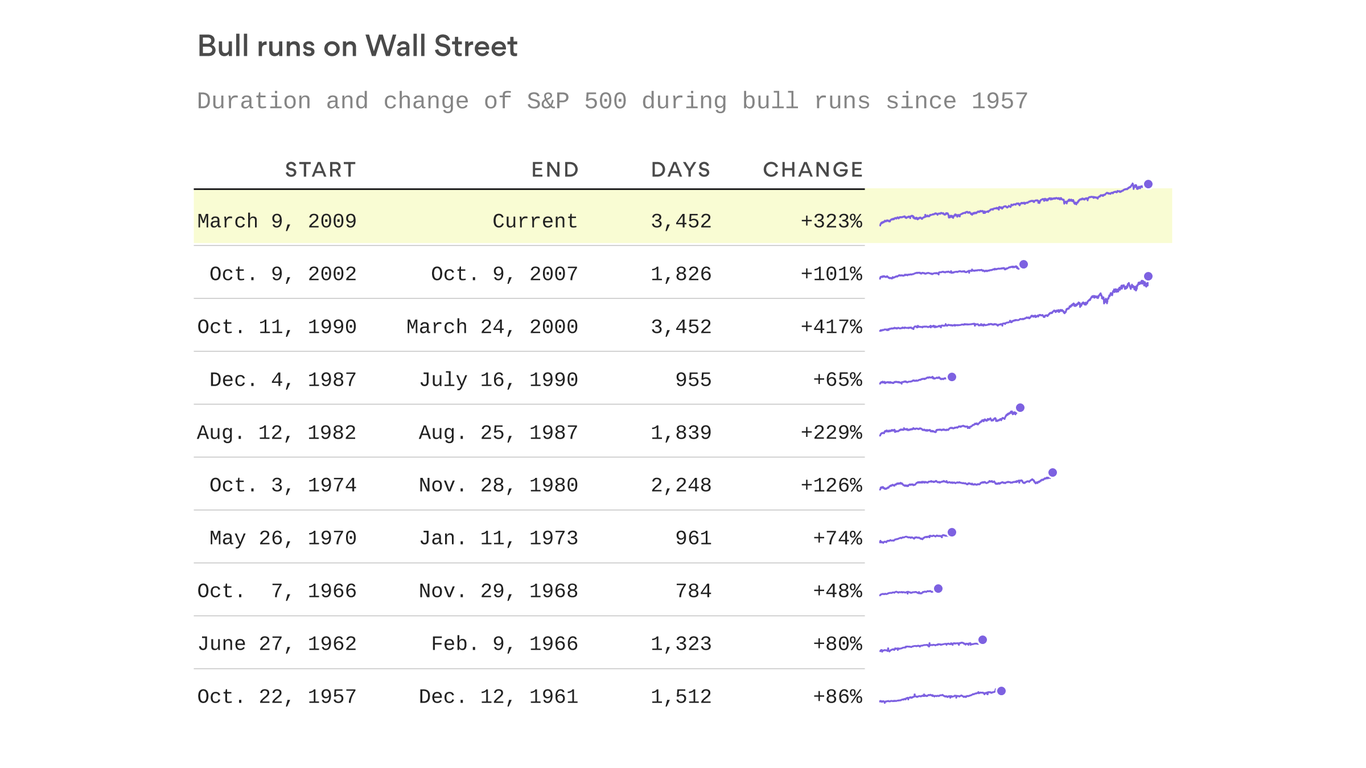Click the DAYS column header
The image size is (1366, 768).
[680, 170]
